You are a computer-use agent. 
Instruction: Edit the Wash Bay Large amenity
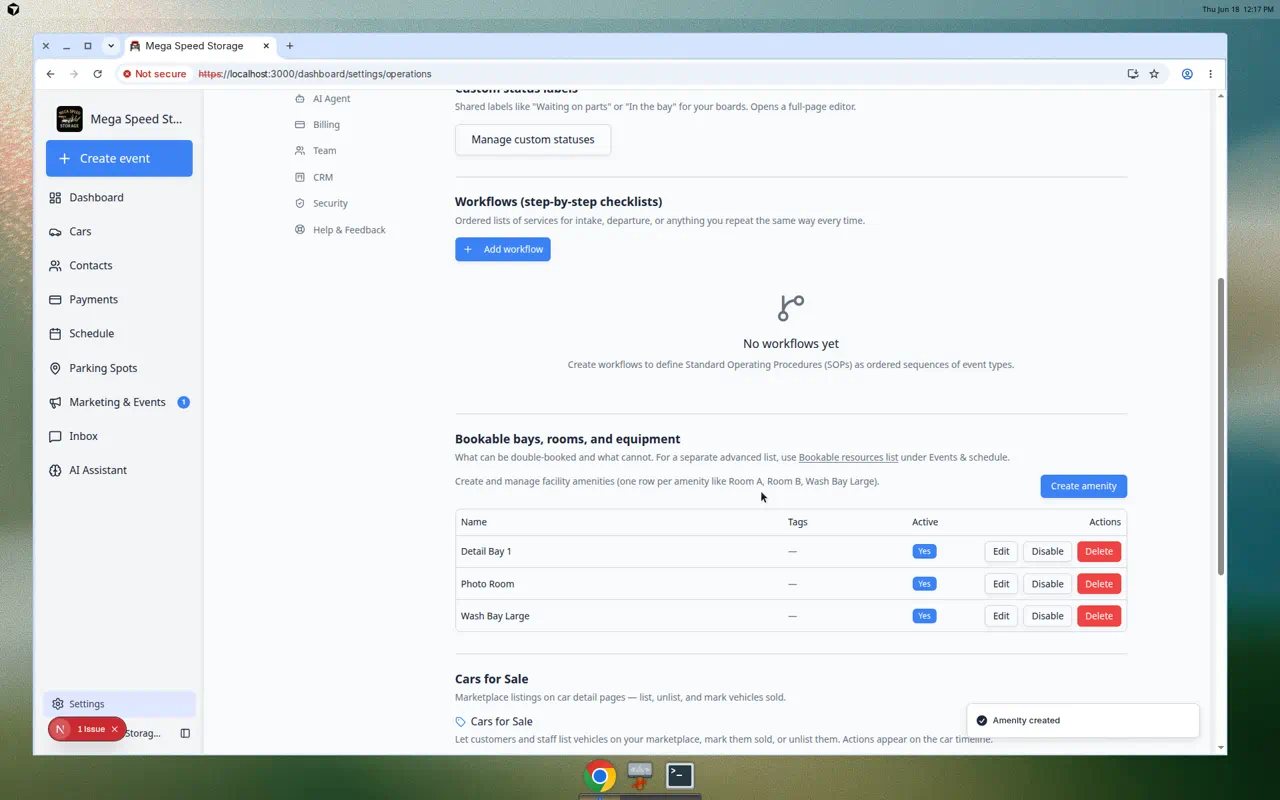pos(1001,616)
